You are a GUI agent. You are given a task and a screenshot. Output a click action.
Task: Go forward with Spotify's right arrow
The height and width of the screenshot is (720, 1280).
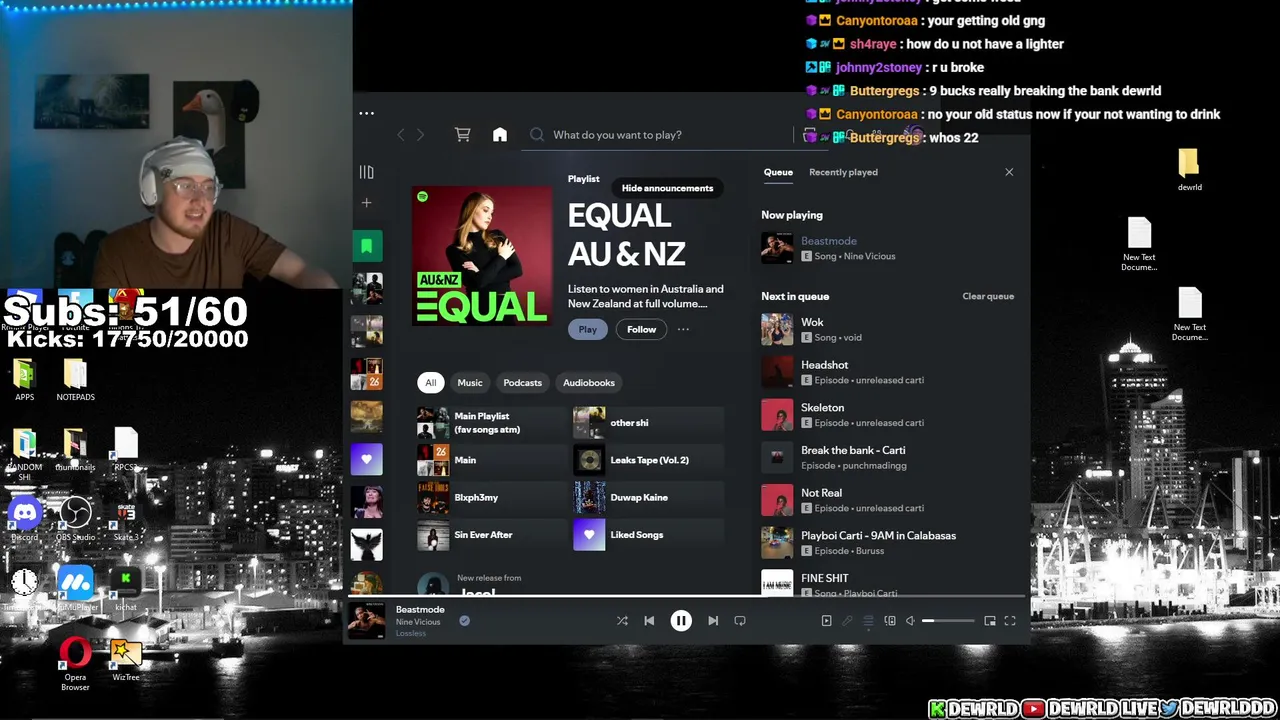coord(420,135)
